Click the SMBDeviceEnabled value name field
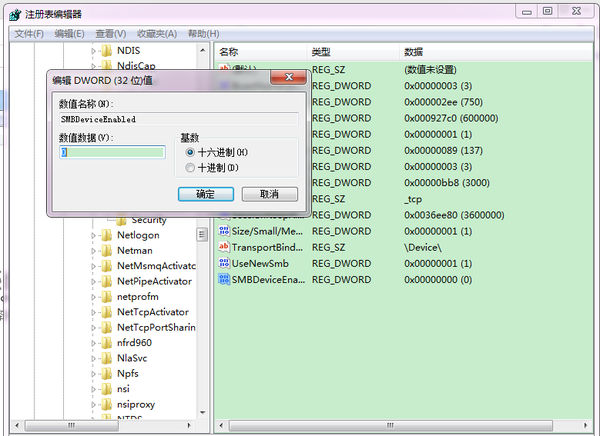 [179, 119]
